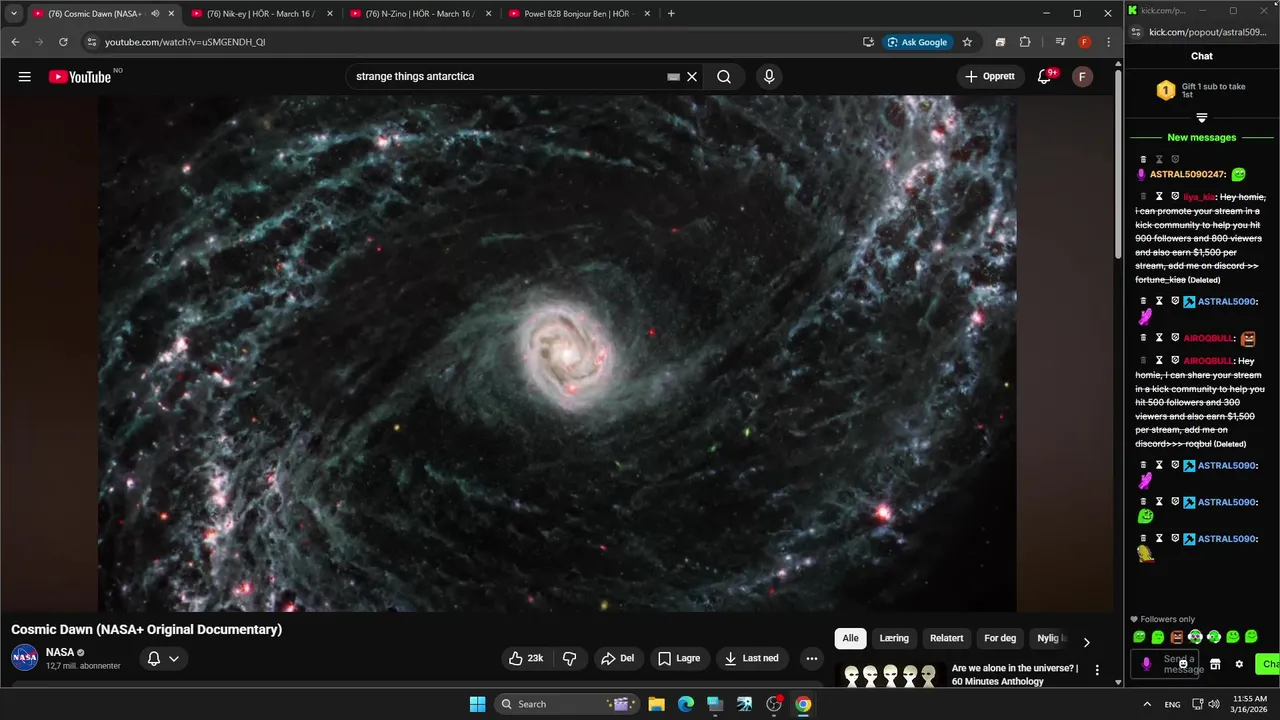Image resolution: width=1280 pixels, height=720 pixels.
Task: Open Microsoft Edge from taskbar
Action: [x=686, y=704]
